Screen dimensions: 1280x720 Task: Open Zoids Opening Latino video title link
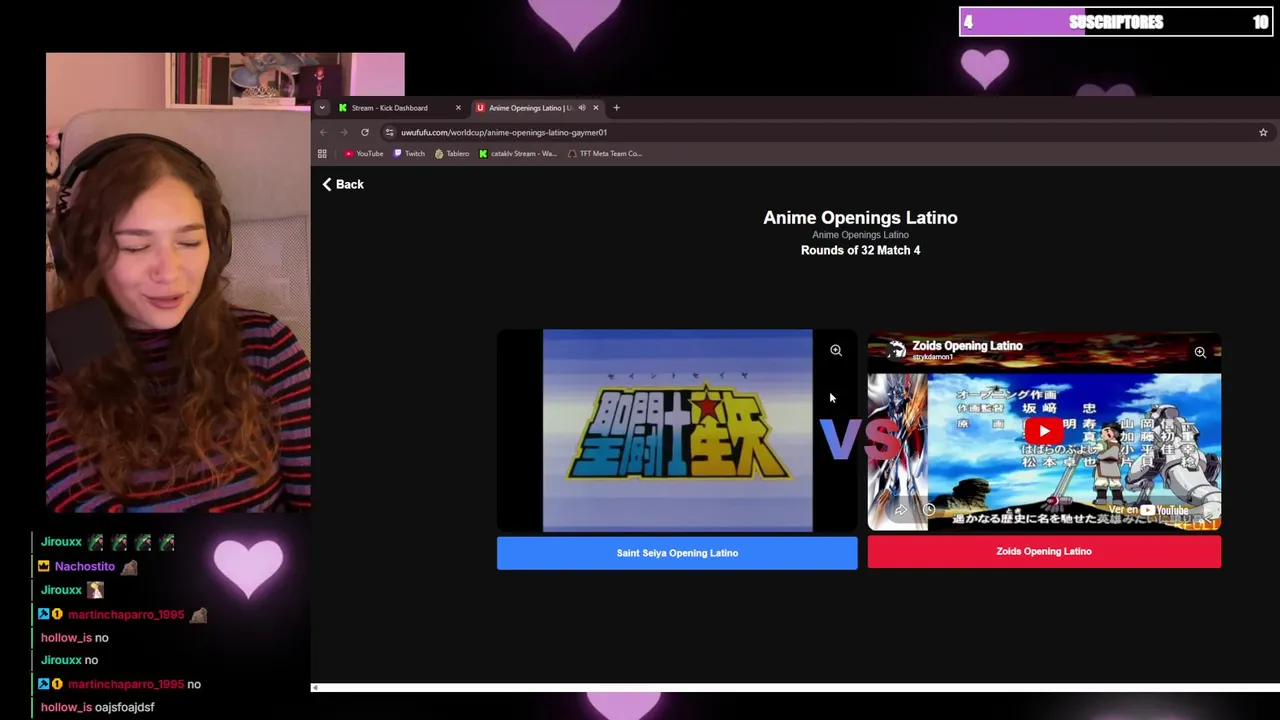[x=967, y=345]
